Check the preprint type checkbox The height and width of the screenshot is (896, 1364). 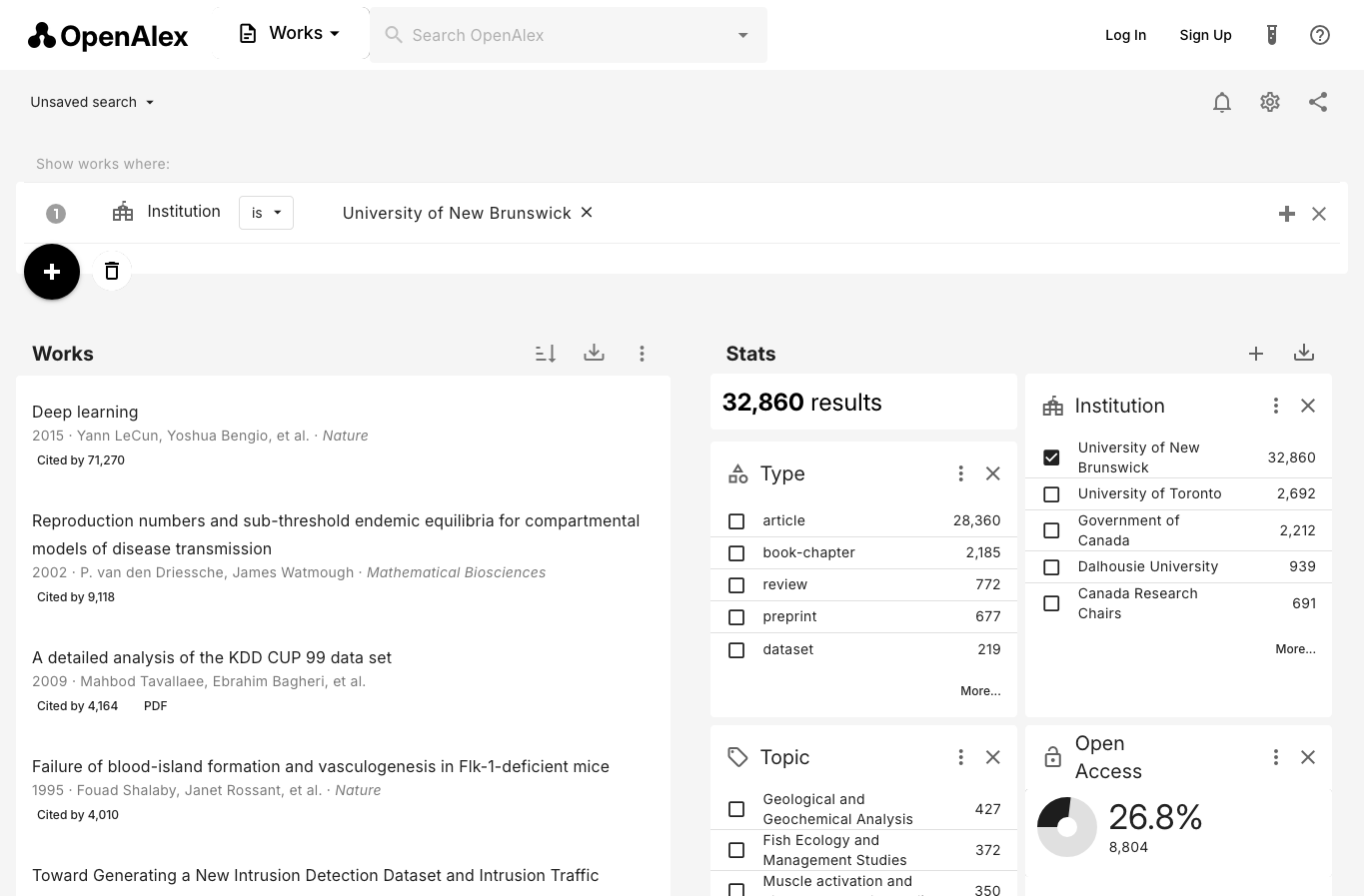click(736, 617)
